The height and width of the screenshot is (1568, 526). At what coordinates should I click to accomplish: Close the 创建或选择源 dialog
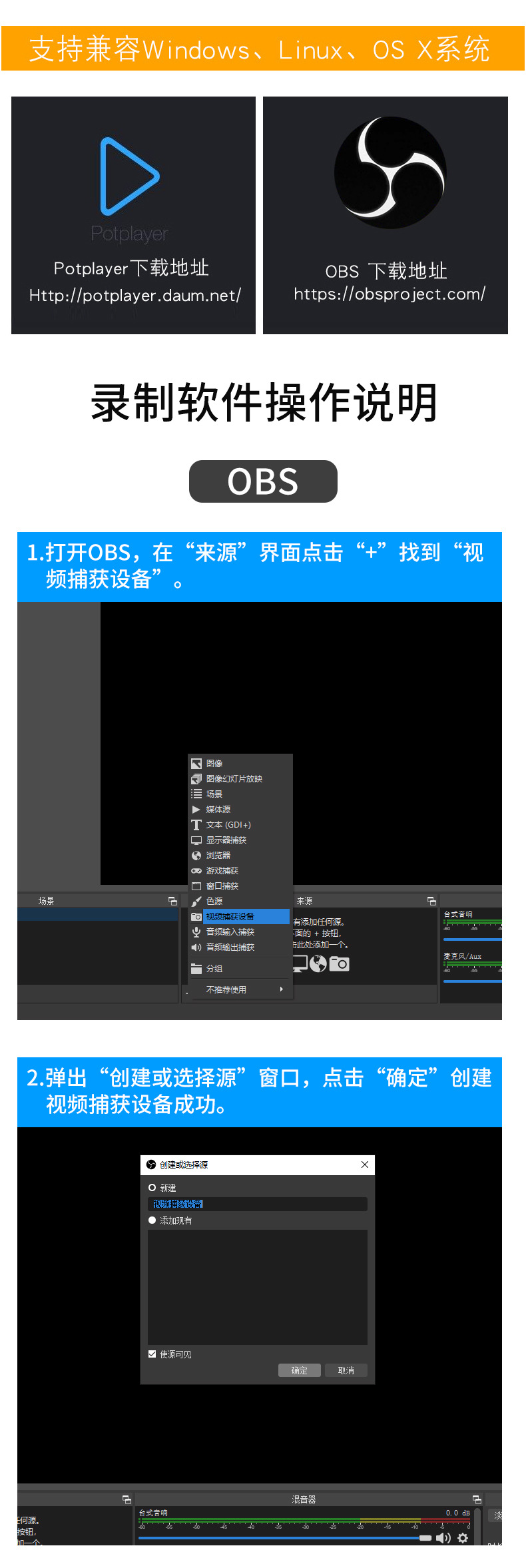[365, 1165]
